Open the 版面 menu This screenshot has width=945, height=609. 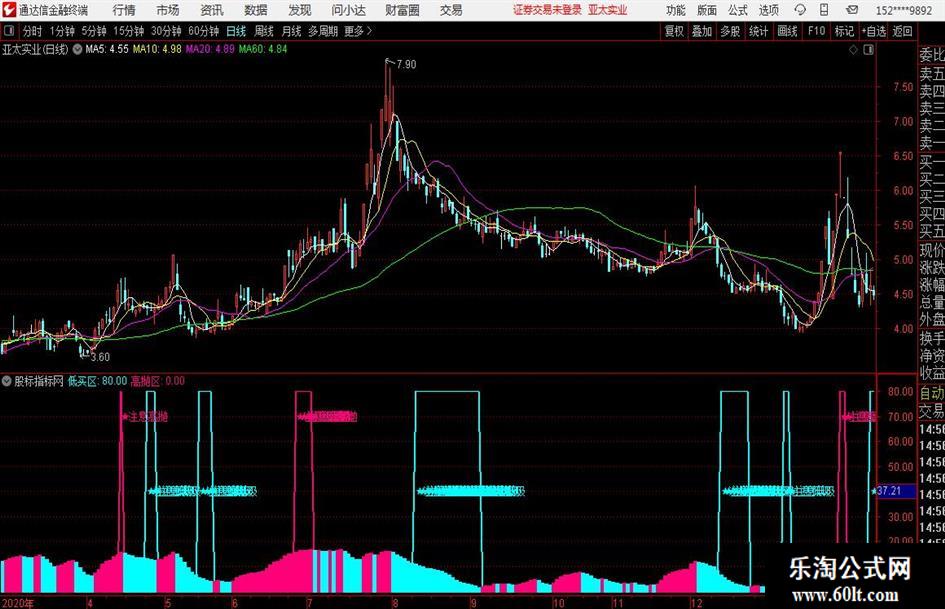click(x=707, y=10)
